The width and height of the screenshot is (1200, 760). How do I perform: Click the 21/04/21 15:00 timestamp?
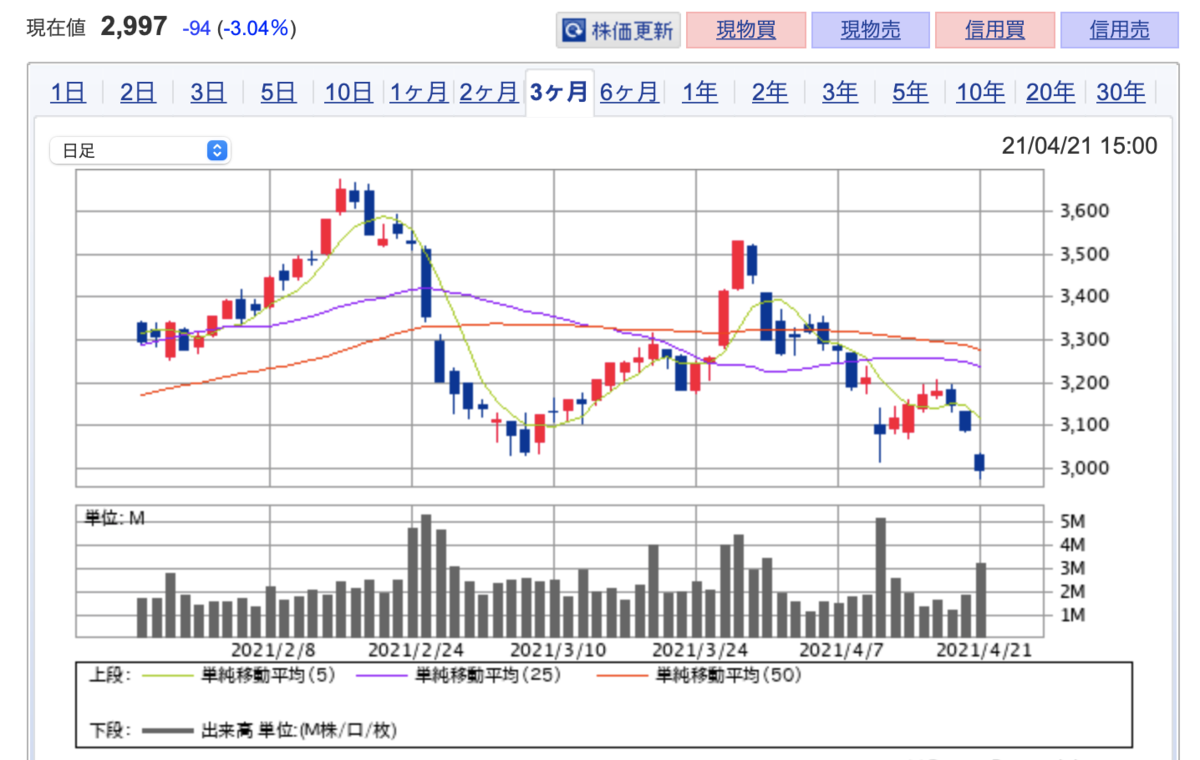[x=1079, y=146]
